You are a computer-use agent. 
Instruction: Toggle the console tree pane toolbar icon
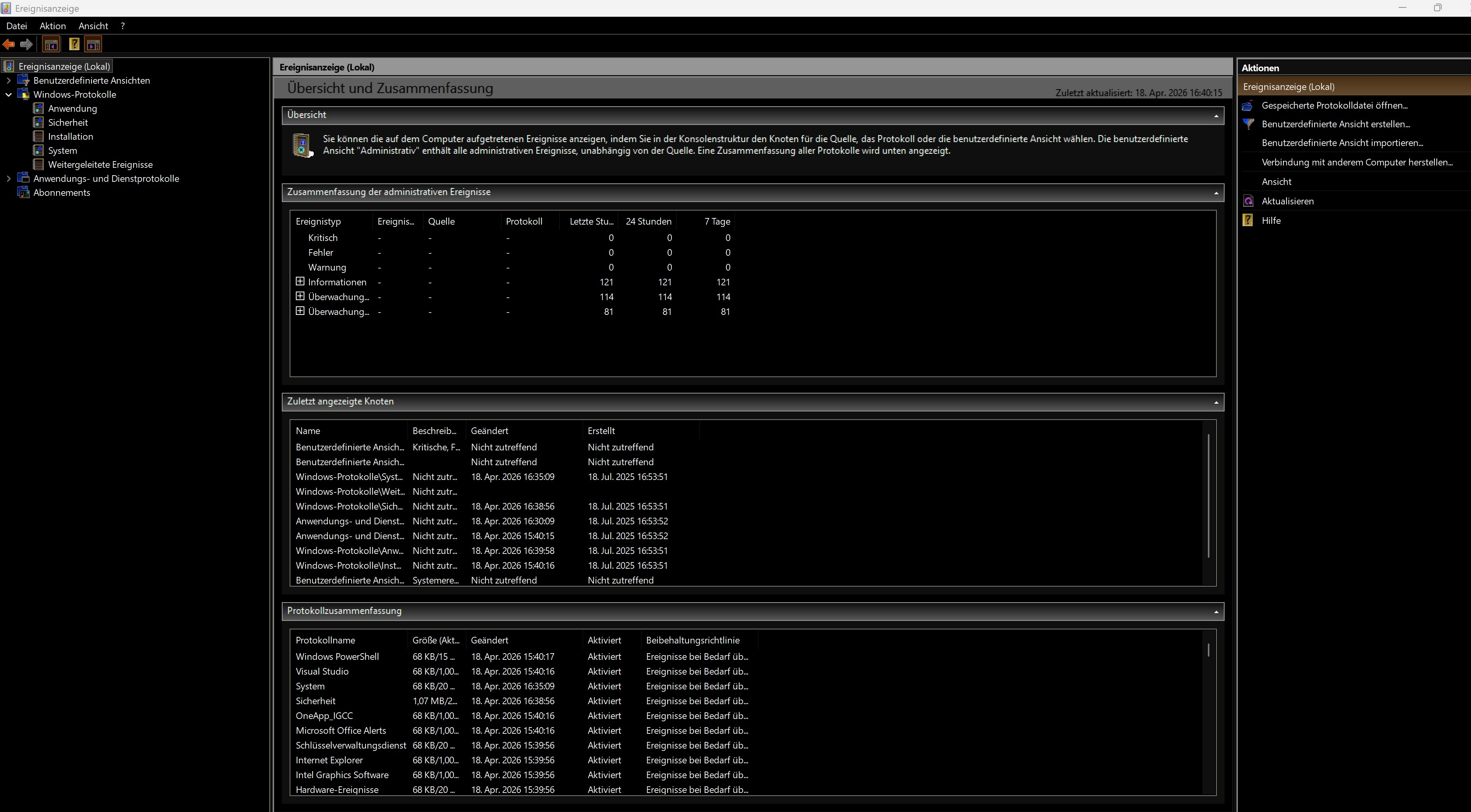coord(51,44)
